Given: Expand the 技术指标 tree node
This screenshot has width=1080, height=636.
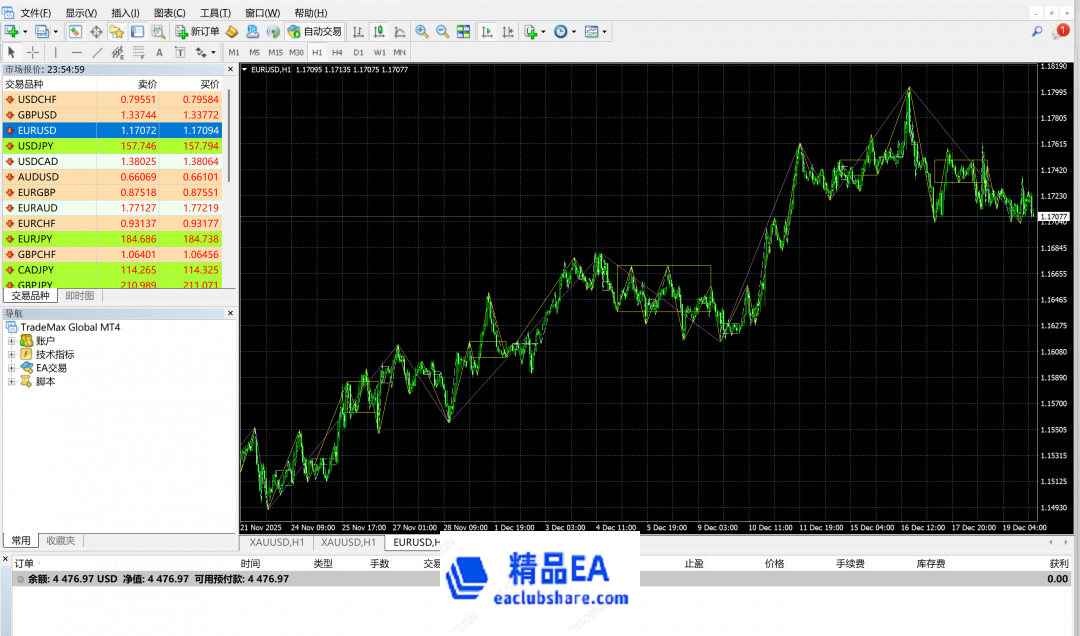Looking at the screenshot, I should tap(12, 354).
